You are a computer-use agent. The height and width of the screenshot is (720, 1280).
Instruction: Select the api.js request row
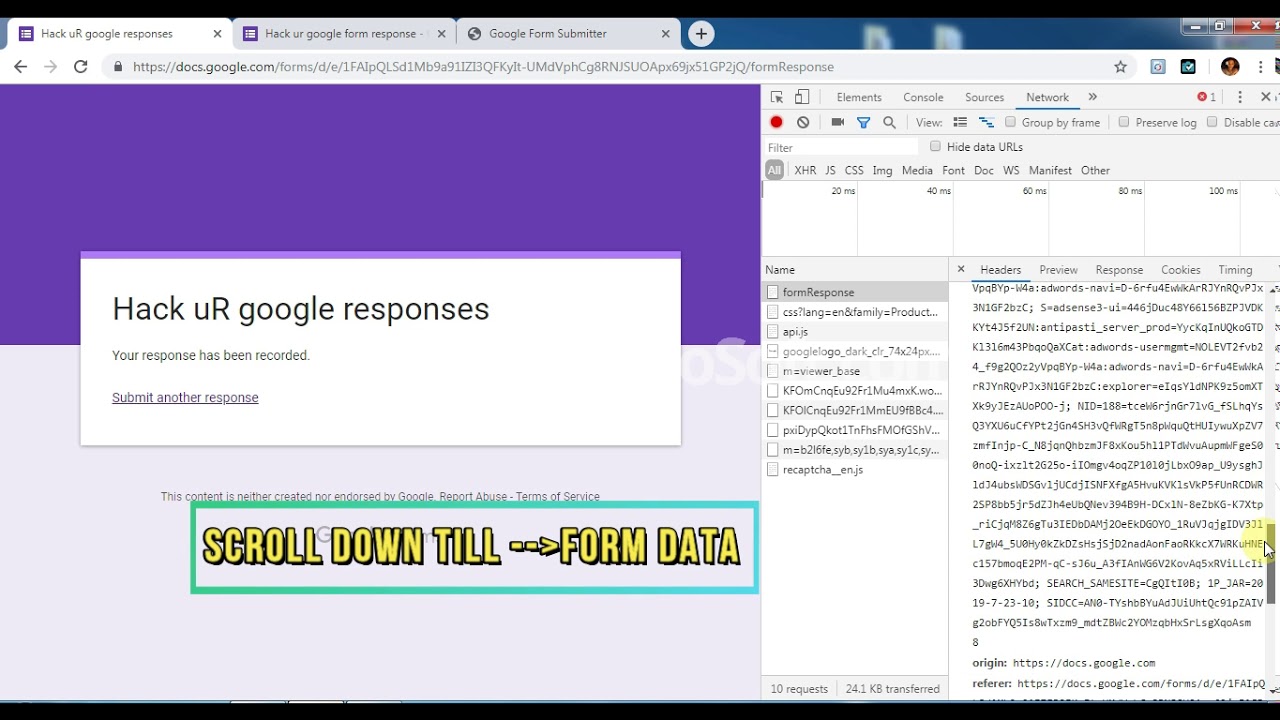[855, 332]
